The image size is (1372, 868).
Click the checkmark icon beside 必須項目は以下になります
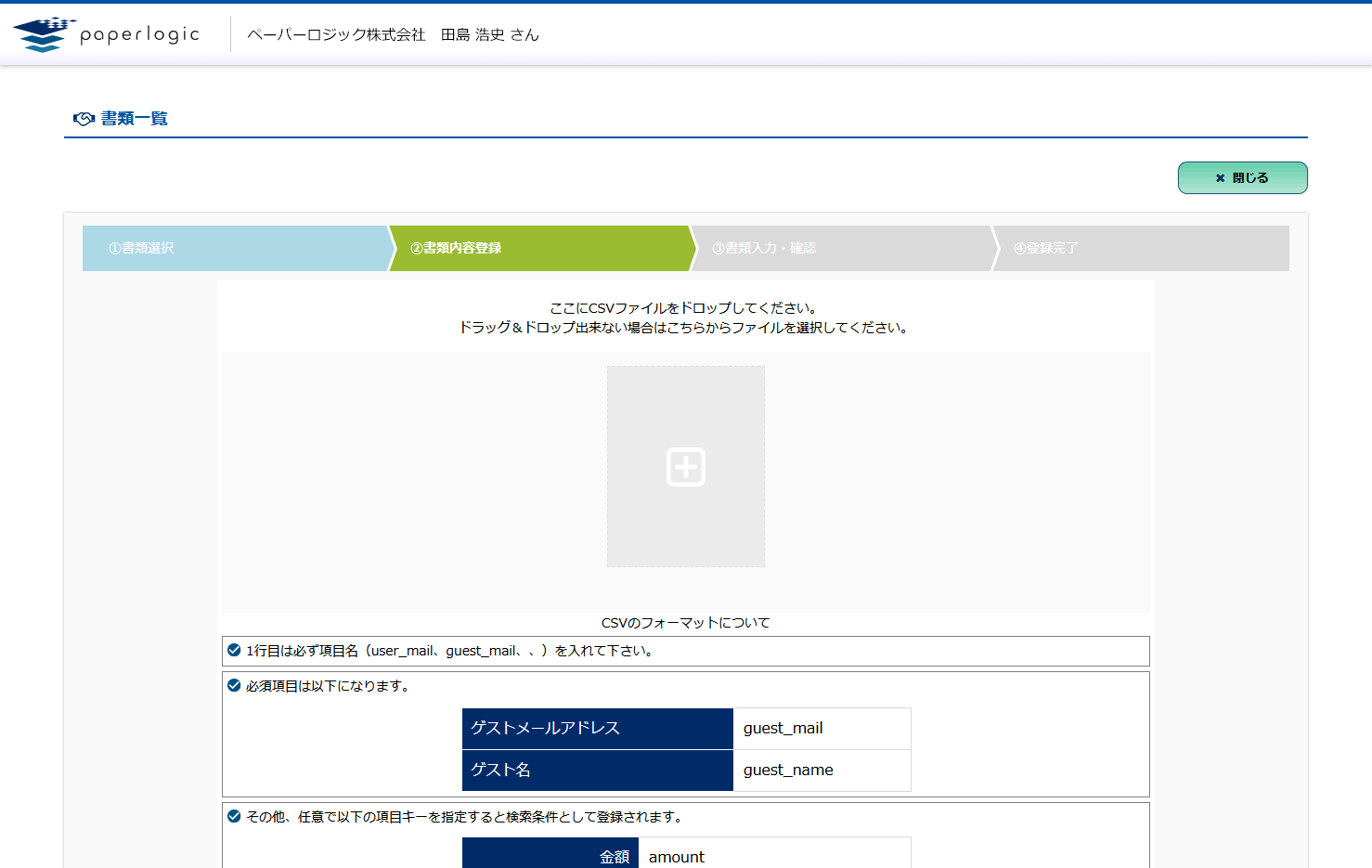[234, 686]
